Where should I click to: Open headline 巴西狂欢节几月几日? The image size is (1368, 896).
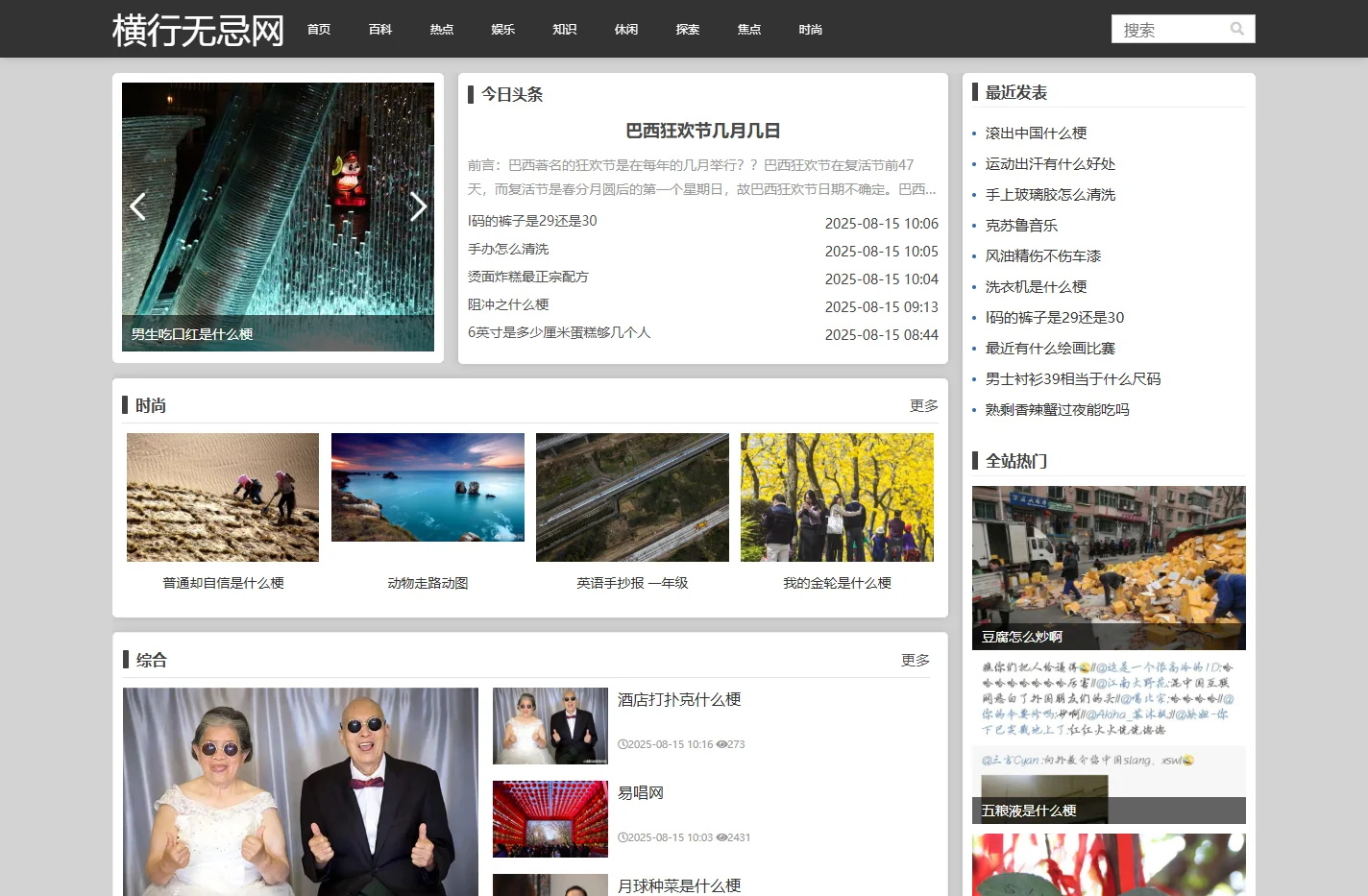point(703,131)
